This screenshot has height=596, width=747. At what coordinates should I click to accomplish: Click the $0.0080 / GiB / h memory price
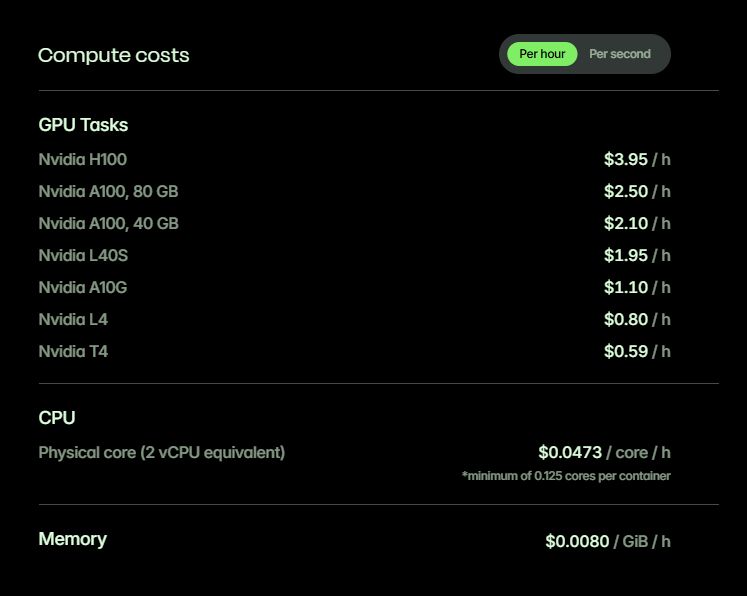click(x=608, y=541)
